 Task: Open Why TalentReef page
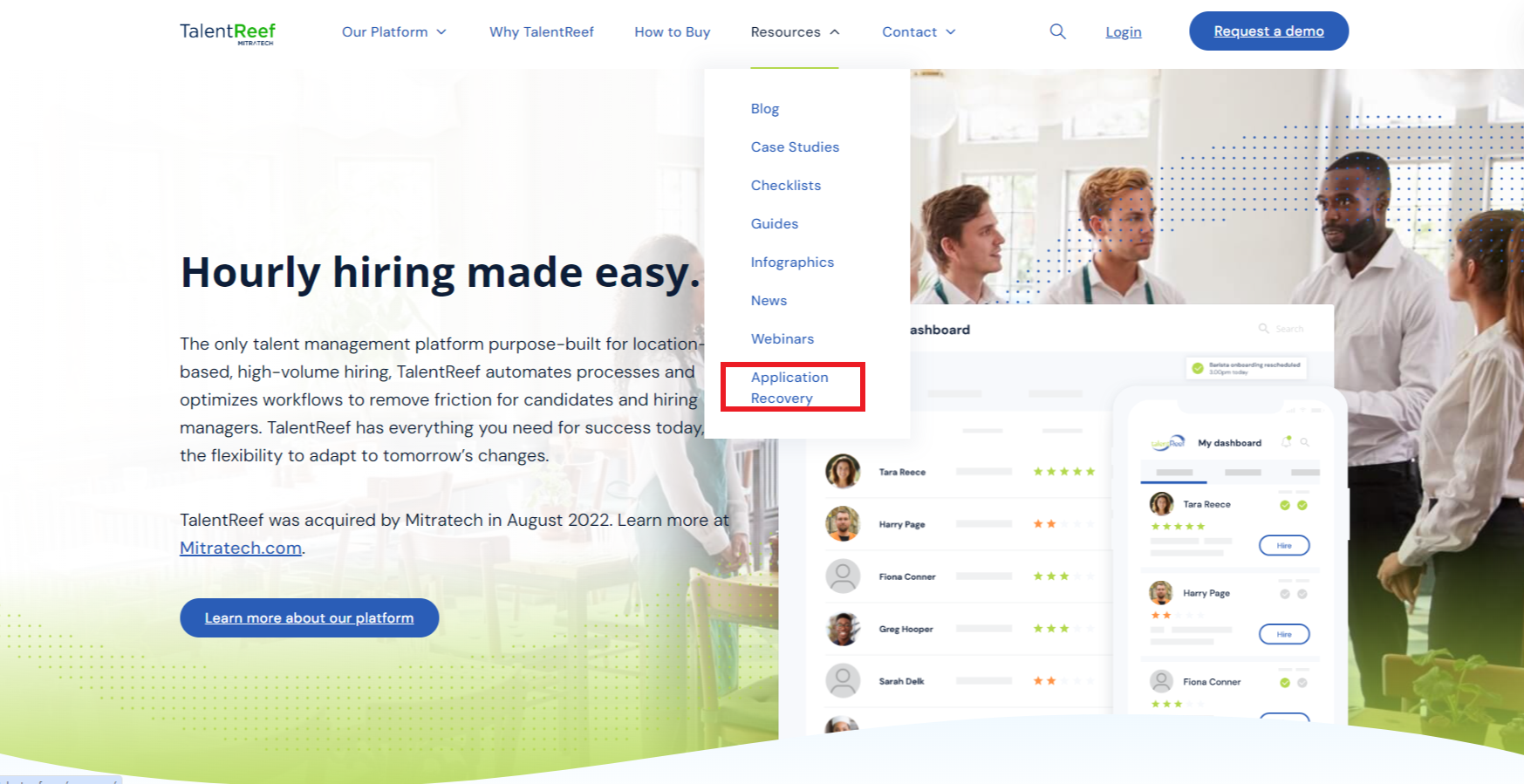click(541, 32)
